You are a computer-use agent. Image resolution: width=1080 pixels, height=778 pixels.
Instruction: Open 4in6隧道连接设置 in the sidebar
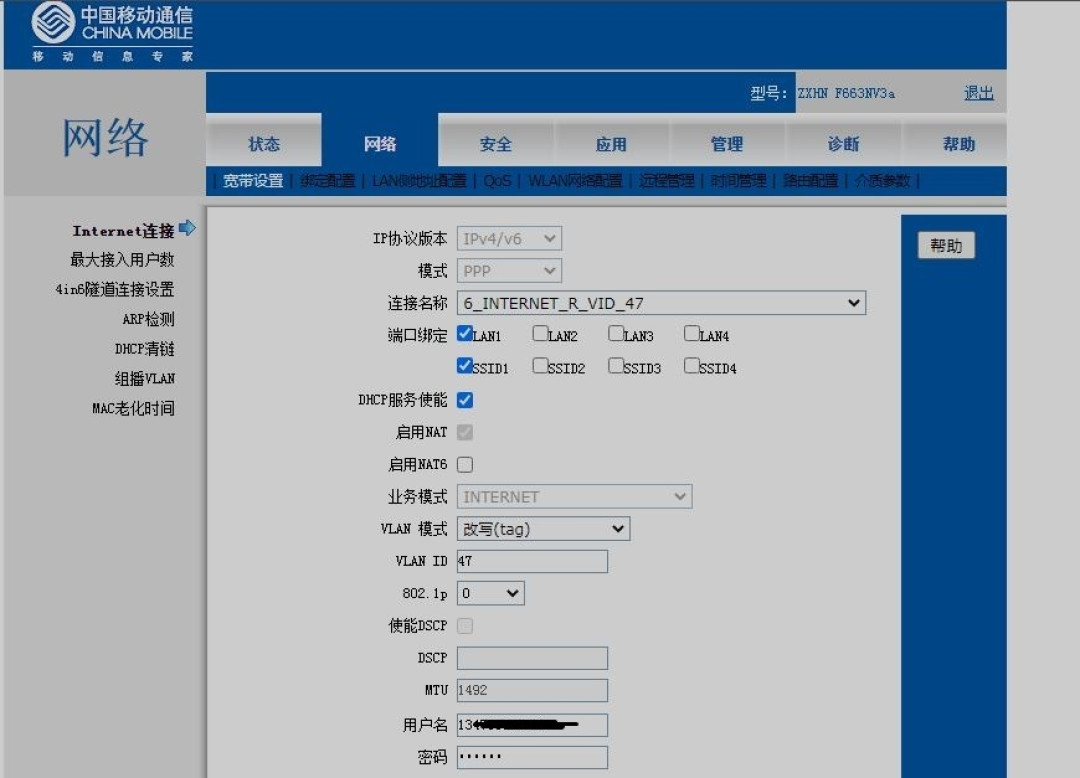click(114, 289)
